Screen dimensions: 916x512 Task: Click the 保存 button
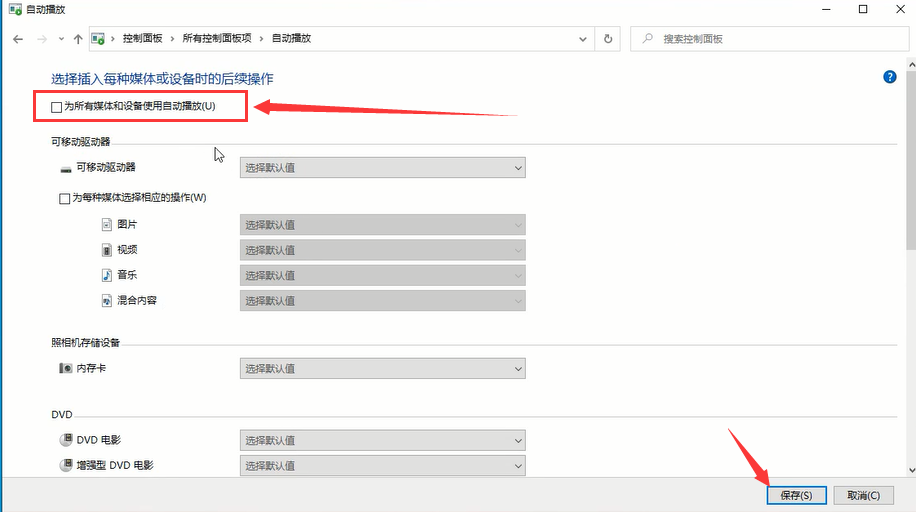(x=796, y=495)
